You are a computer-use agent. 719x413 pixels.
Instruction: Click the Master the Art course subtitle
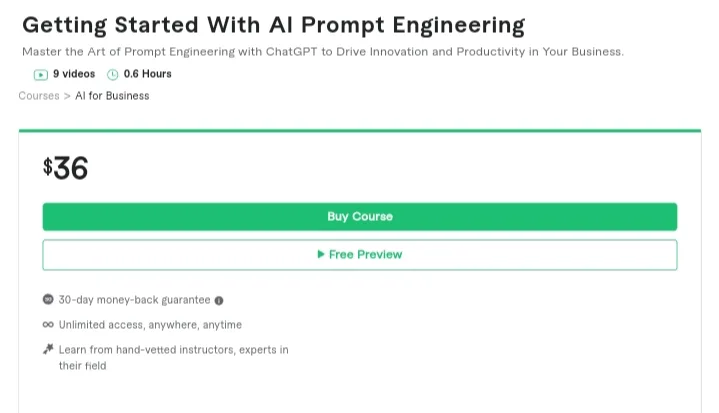click(x=323, y=52)
